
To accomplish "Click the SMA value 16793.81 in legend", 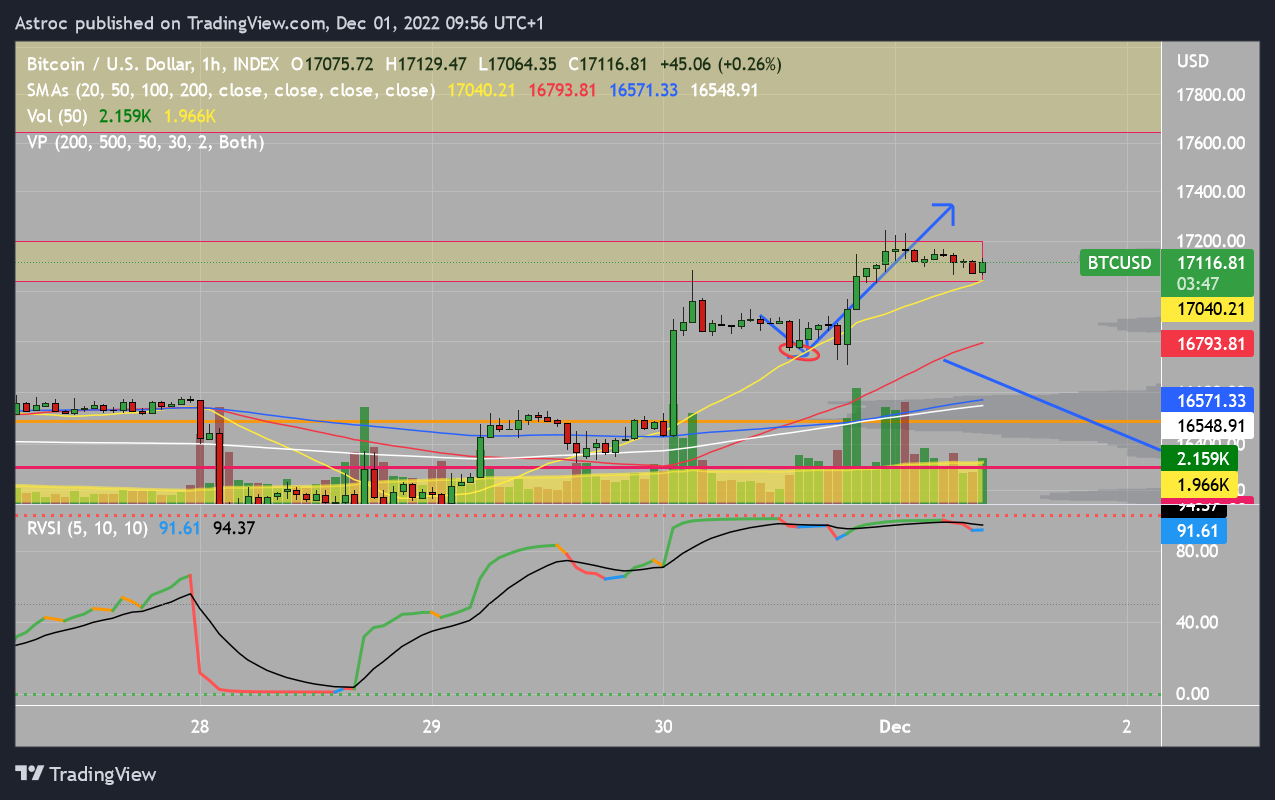I will (562, 90).
